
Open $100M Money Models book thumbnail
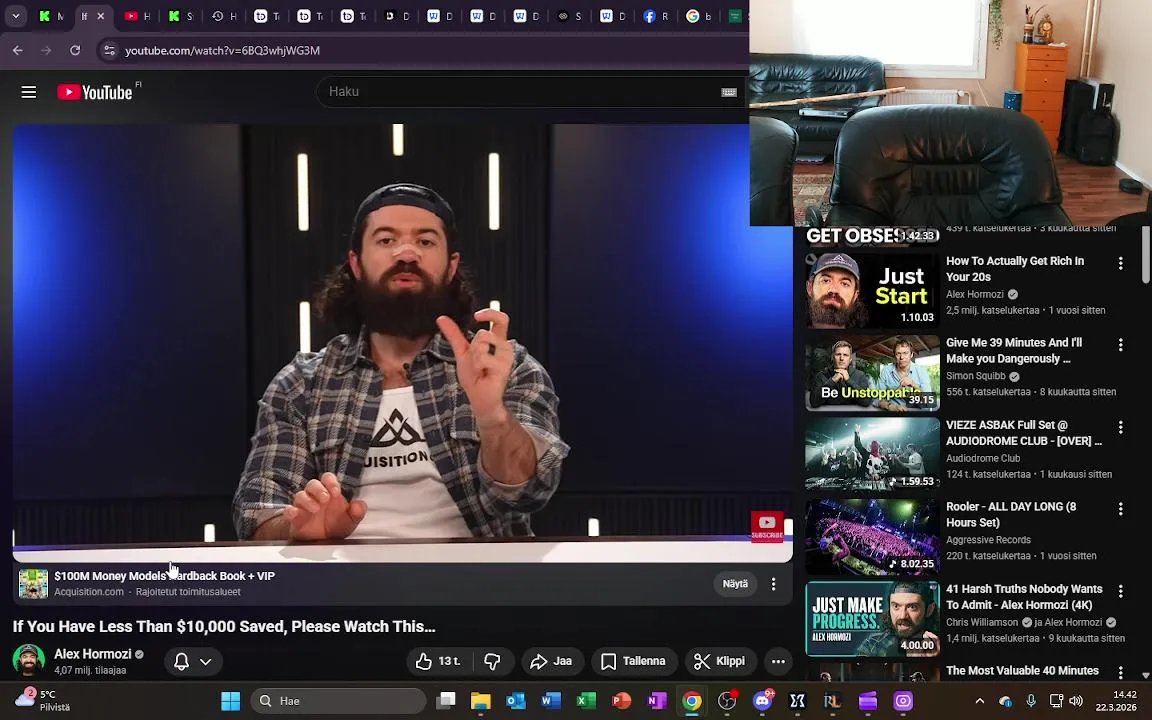point(33,584)
